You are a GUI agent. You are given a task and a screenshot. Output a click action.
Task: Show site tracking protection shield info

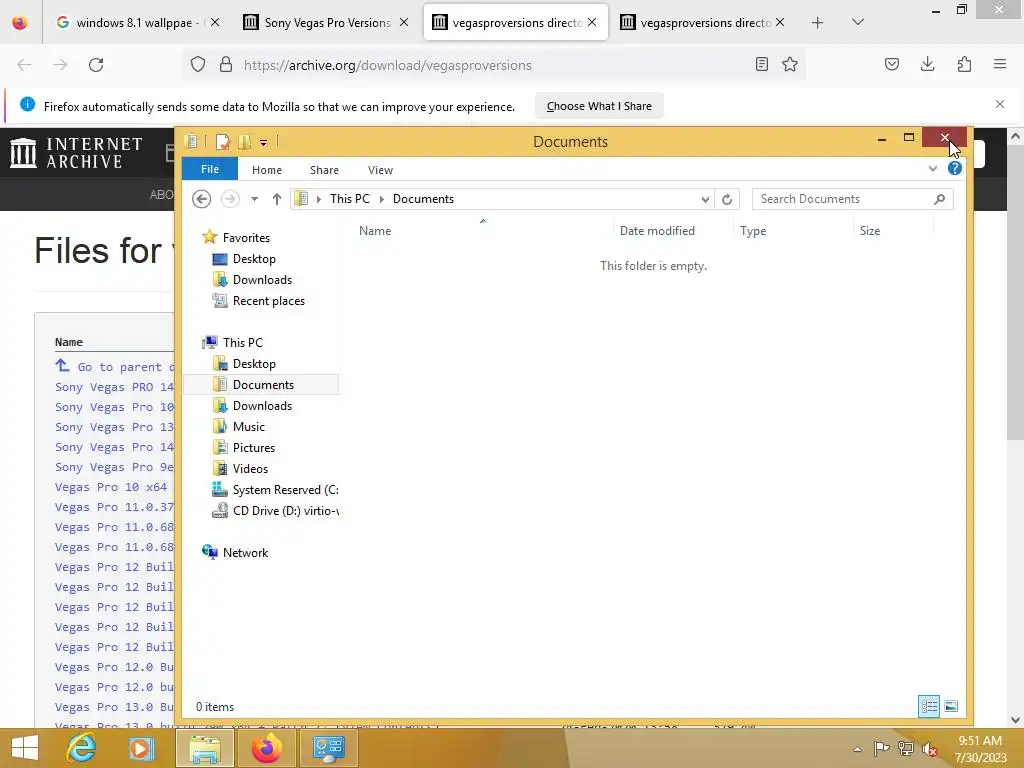[x=198, y=65]
